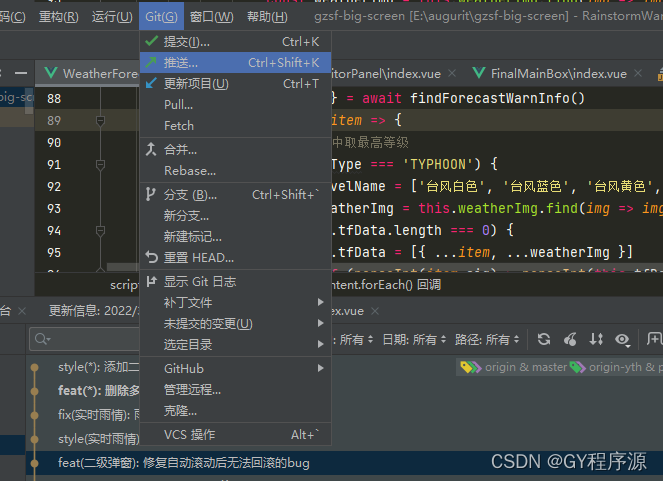Click the search magnifier icon in log filter
Viewport: 663px width, 481px height.
[42, 339]
